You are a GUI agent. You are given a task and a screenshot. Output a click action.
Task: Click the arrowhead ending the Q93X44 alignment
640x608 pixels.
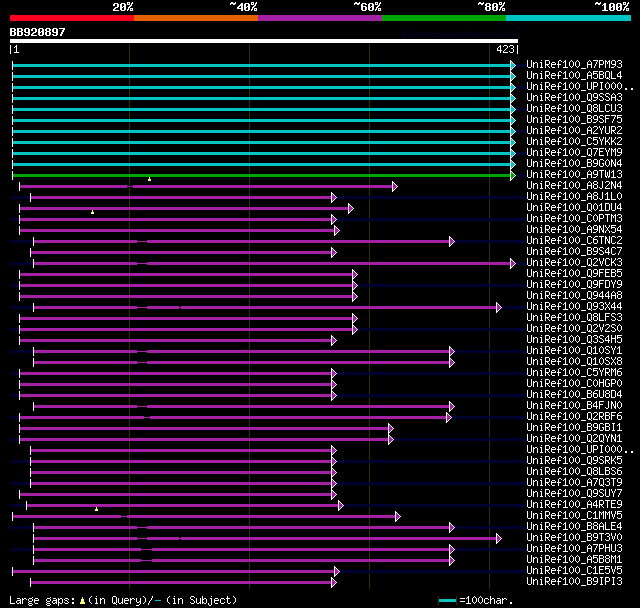pos(499,308)
